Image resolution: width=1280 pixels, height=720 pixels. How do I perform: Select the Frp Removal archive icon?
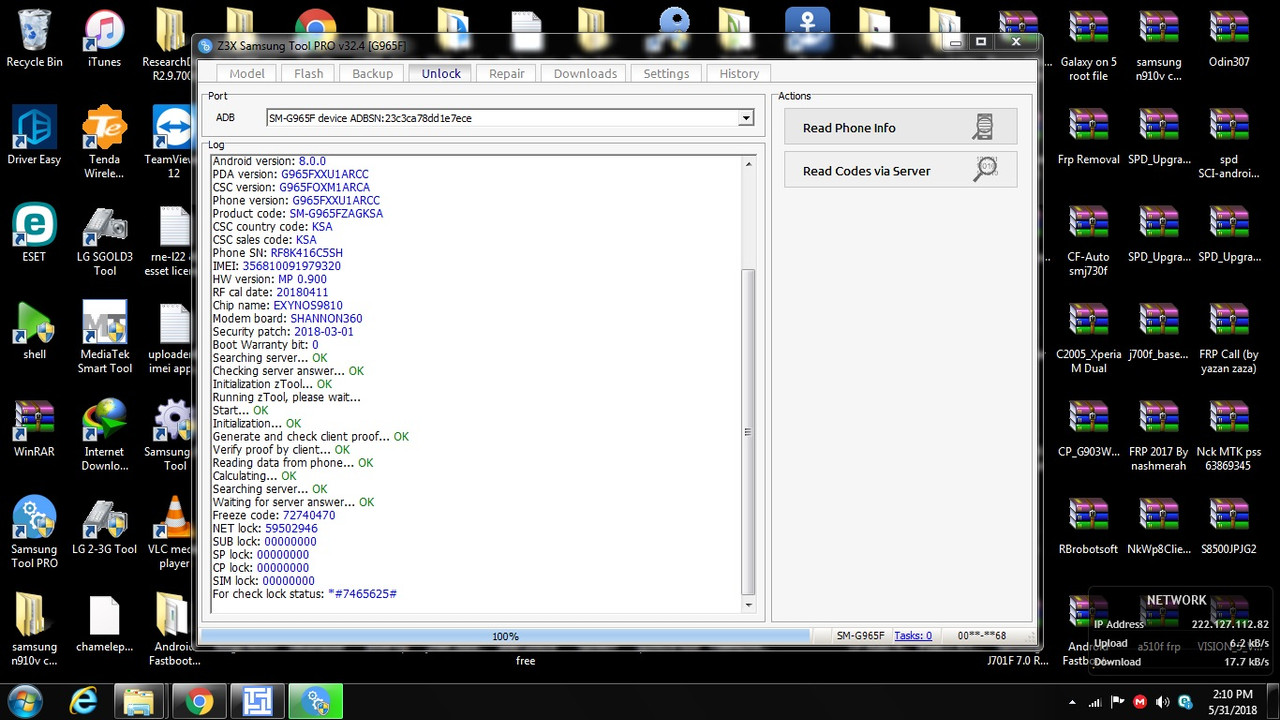tap(1088, 135)
